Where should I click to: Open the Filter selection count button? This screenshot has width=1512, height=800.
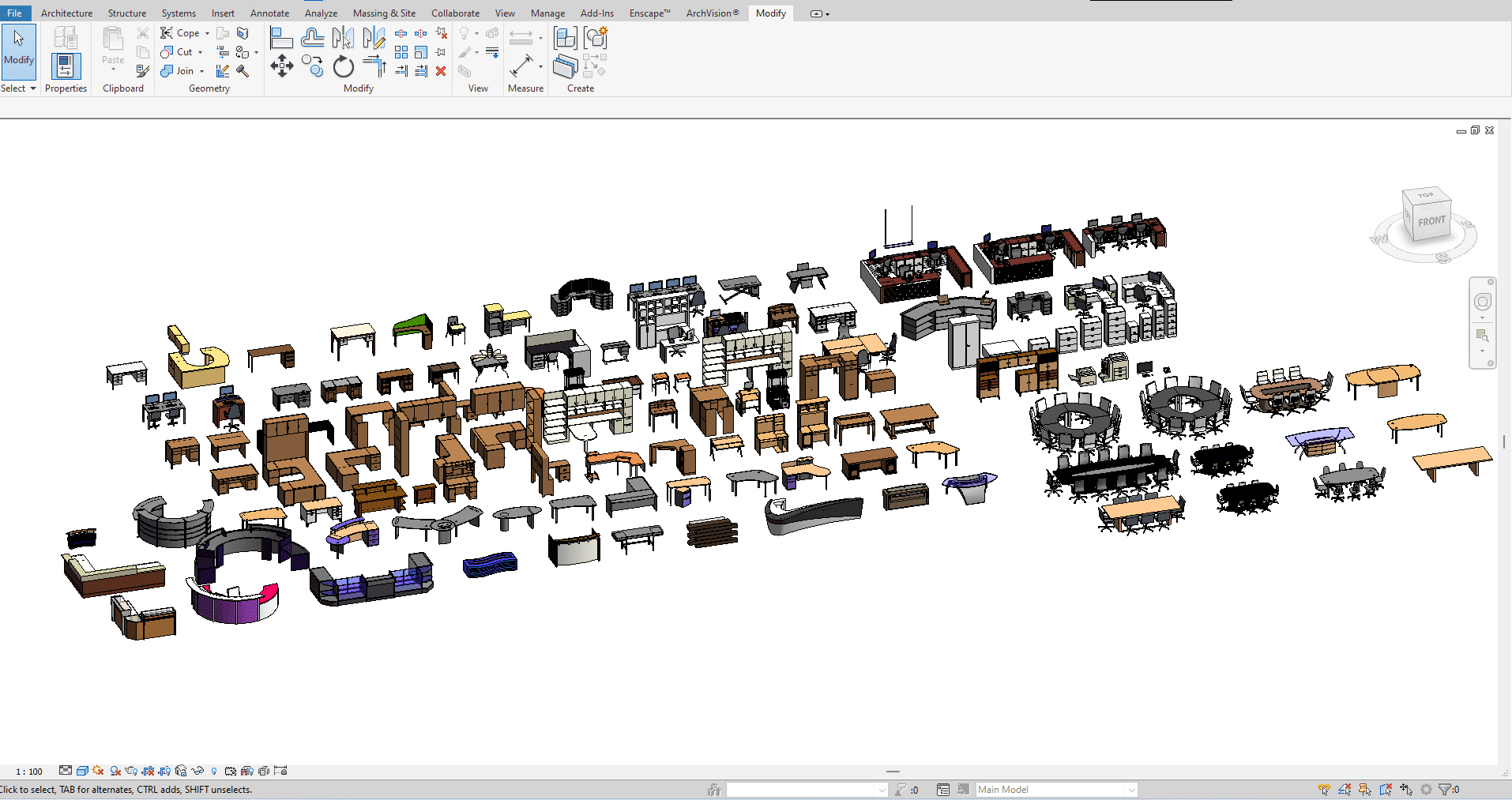pyautogui.click(x=1449, y=789)
